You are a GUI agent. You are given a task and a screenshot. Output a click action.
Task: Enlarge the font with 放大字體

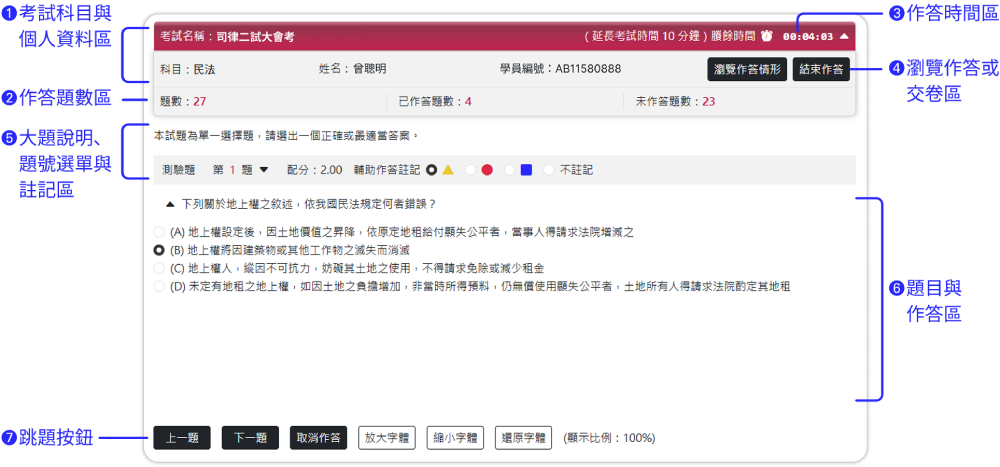coord(386,438)
